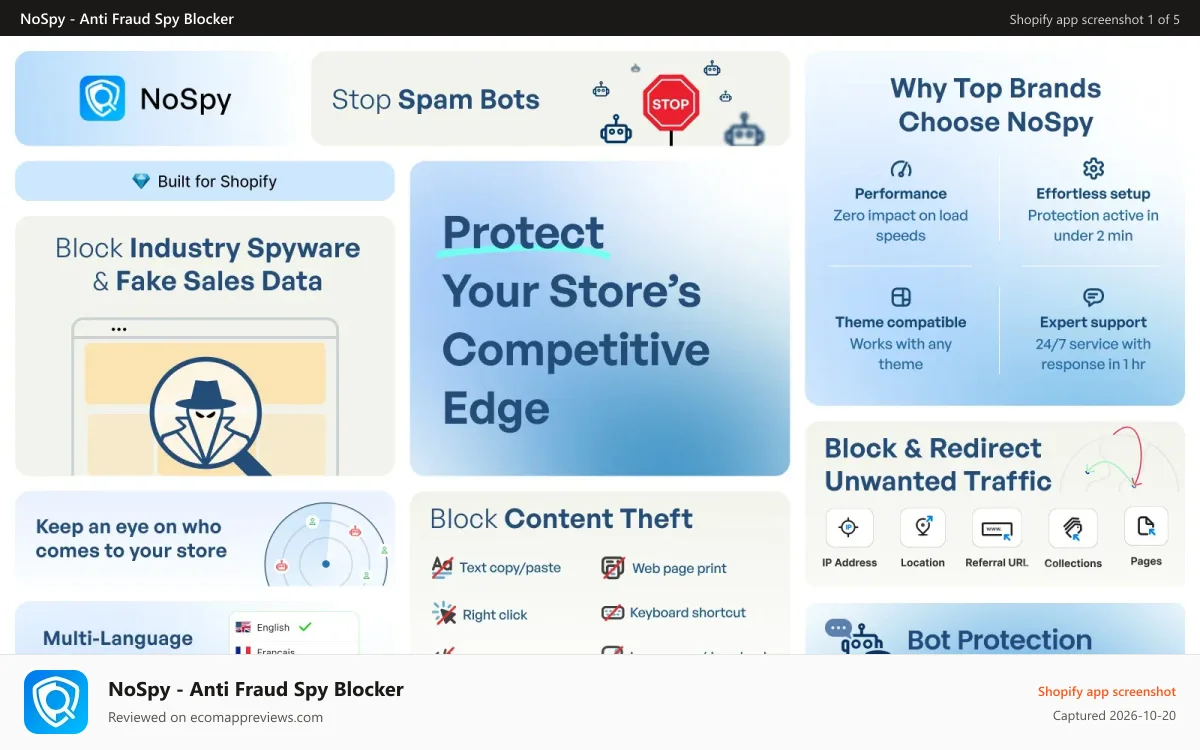Click the Web page print blocked icon
This screenshot has width=1200, height=750.
pos(613,568)
